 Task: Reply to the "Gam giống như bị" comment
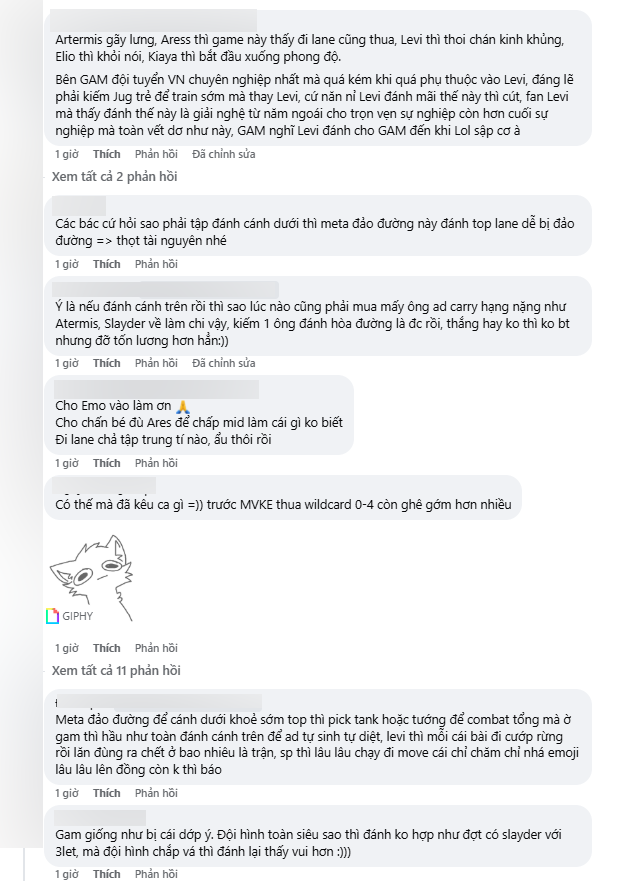coord(156,874)
